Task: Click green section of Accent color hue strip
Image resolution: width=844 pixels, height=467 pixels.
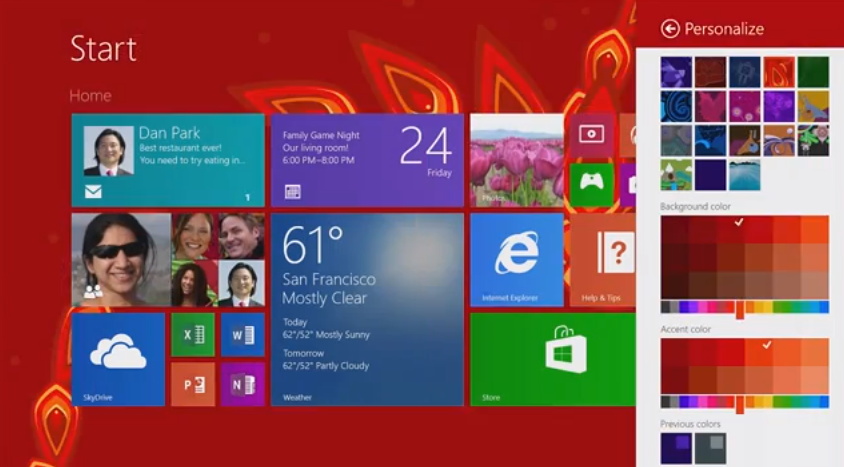Action: click(785, 401)
